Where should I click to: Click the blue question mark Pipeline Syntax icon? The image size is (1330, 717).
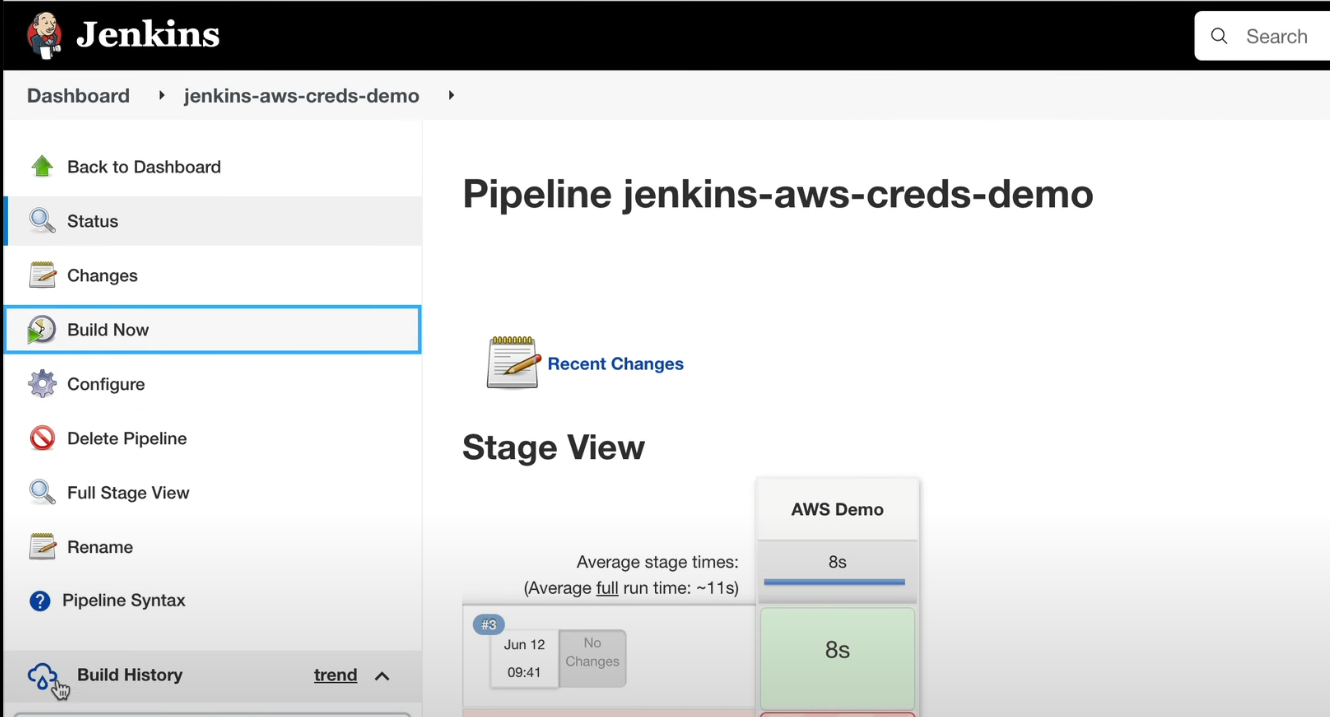[x=40, y=601]
